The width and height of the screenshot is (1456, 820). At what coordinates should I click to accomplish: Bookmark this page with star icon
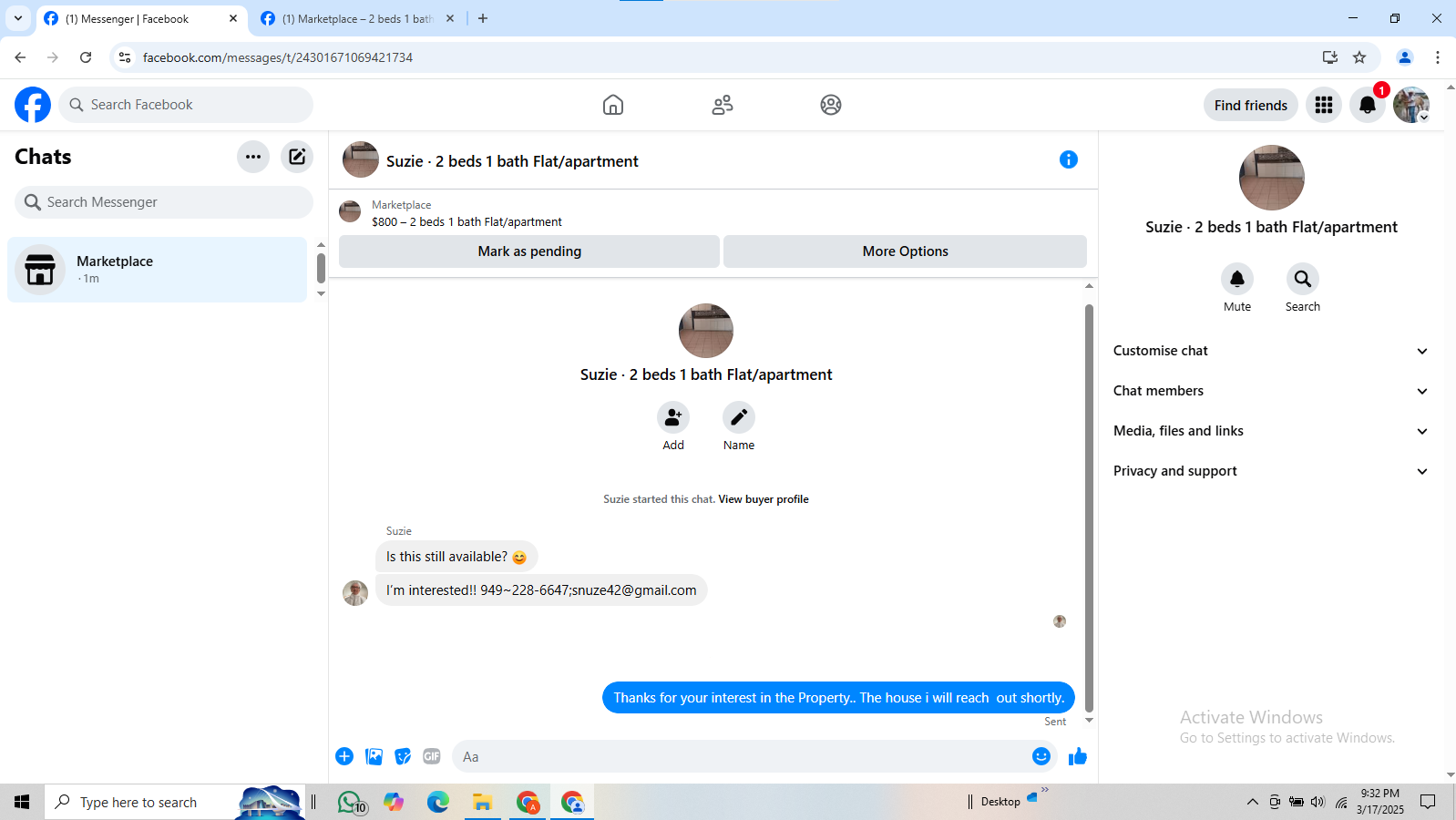pos(1359,57)
